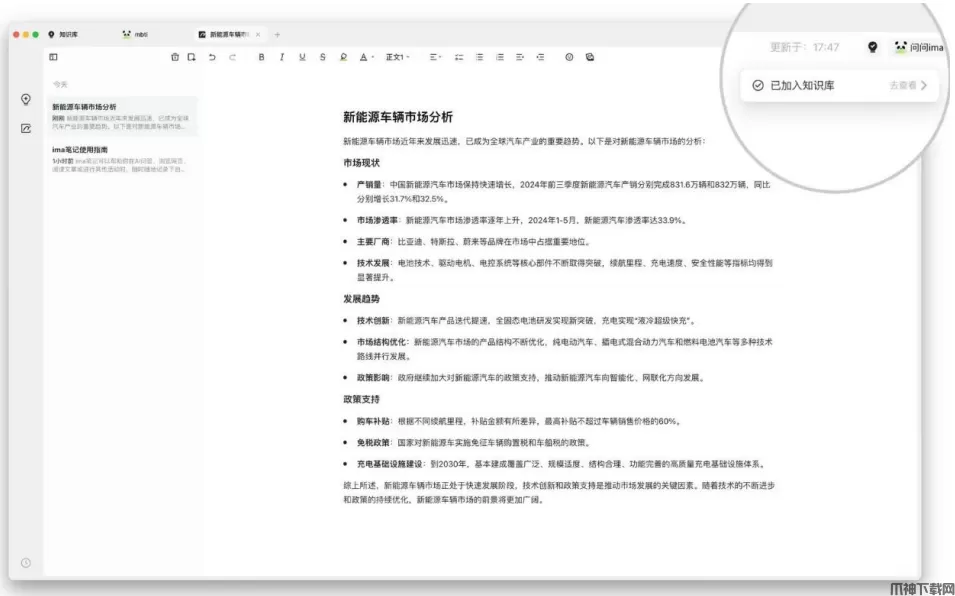Switch to the mbti tab
This screenshot has width=955, height=596.
click(x=135, y=35)
